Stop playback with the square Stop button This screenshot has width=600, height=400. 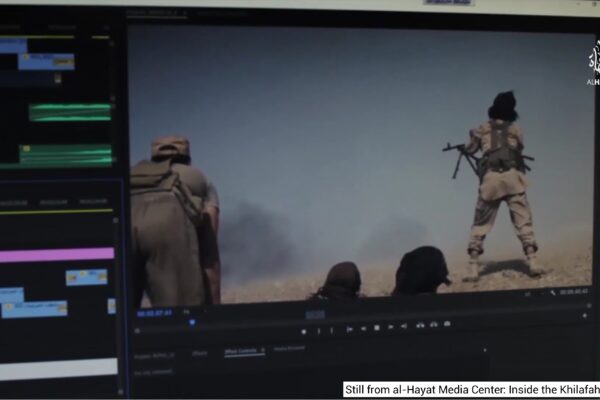pos(377,328)
